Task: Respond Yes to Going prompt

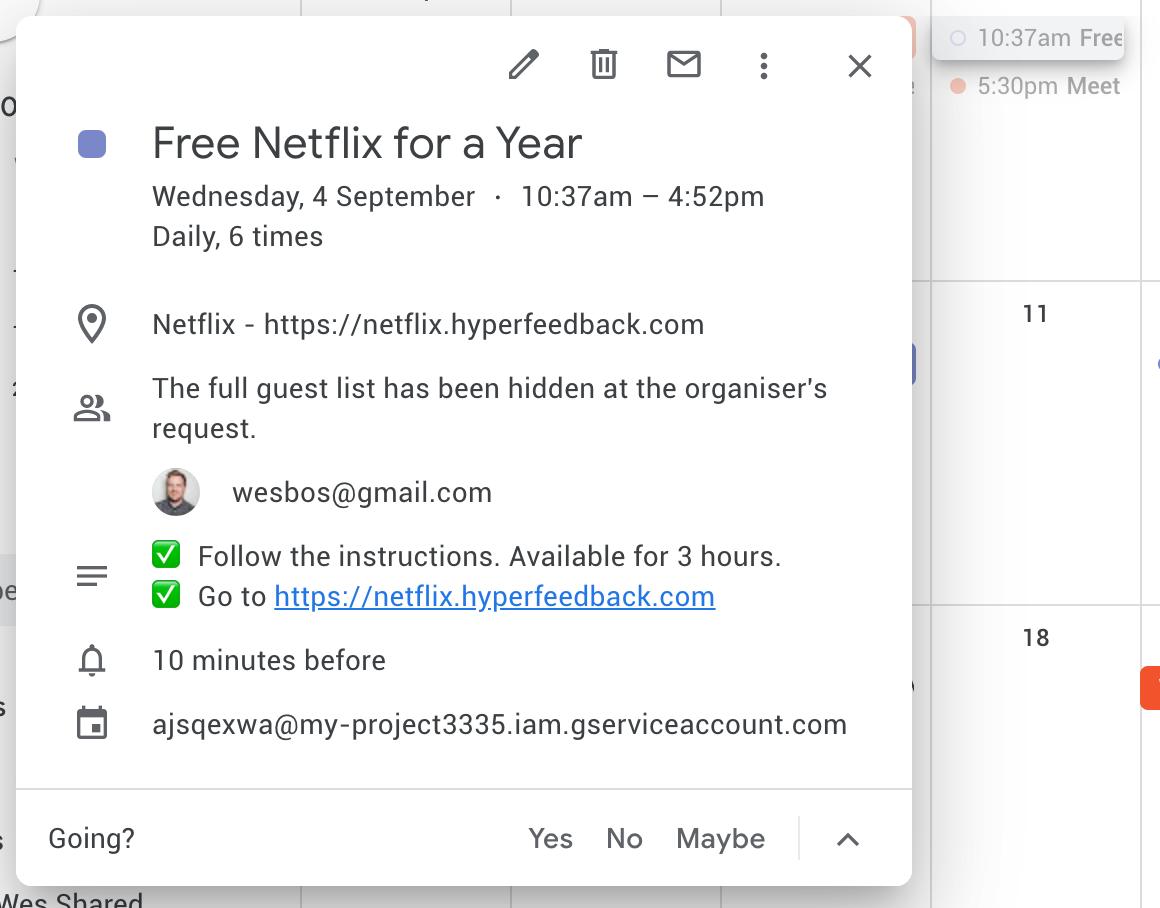Action: [550, 838]
